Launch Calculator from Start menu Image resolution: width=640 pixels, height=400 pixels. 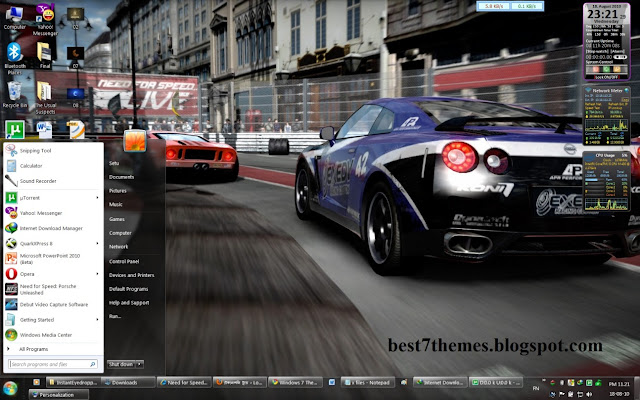(52, 166)
